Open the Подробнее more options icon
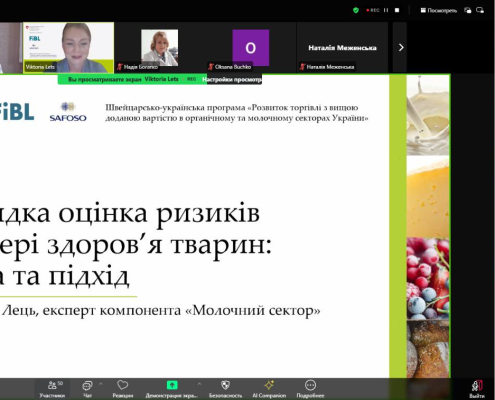The height and width of the screenshot is (400, 495). pyautogui.click(x=310, y=389)
